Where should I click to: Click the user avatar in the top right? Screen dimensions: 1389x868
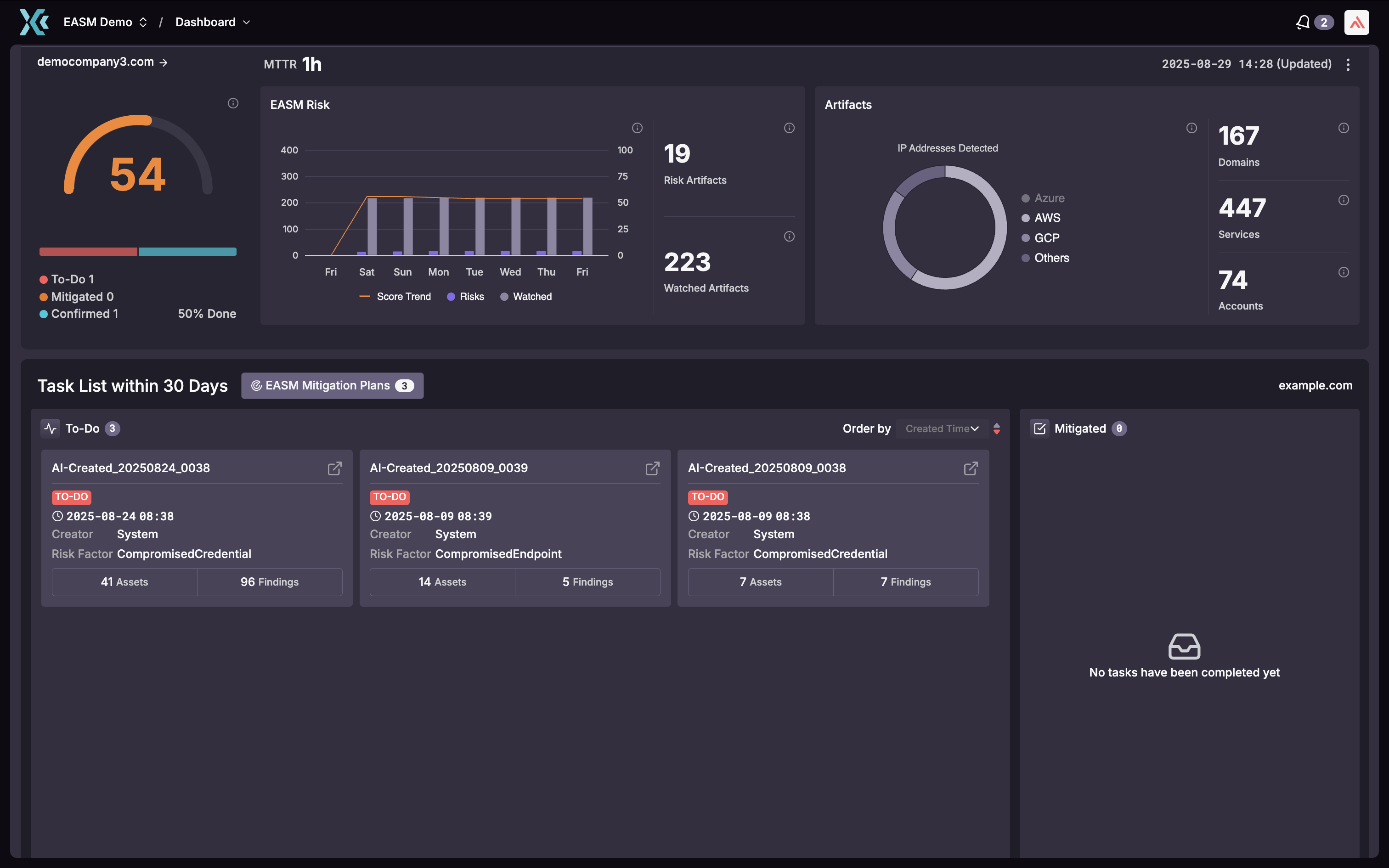[1357, 22]
